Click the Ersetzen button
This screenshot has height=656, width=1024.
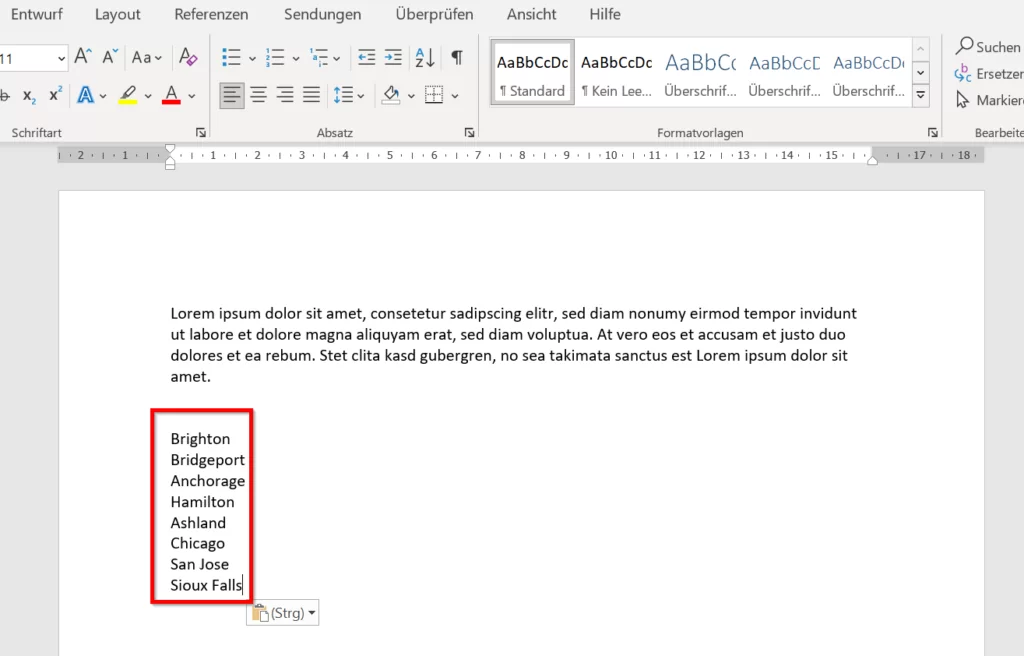coord(990,74)
